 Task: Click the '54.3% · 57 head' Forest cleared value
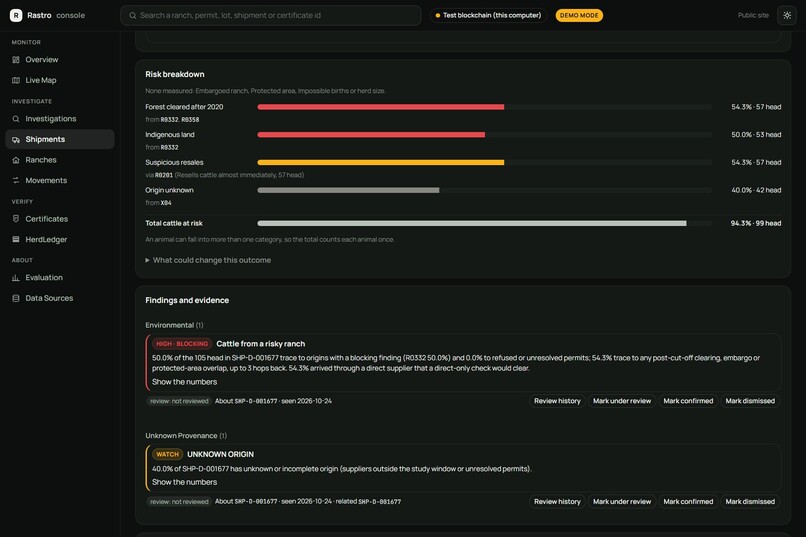click(756, 107)
